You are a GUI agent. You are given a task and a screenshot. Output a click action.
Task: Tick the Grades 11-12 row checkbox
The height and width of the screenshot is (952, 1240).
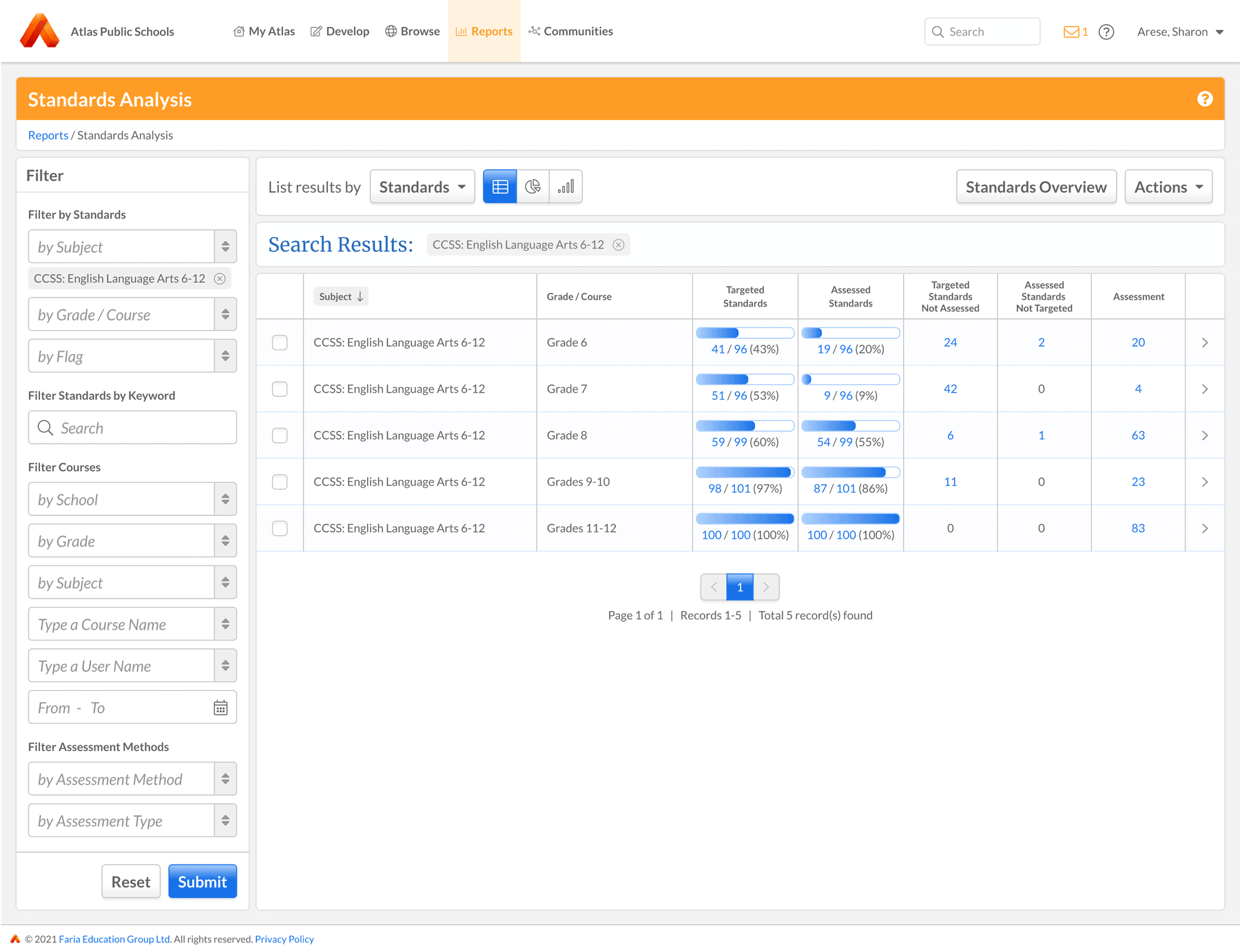pyautogui.click(x=280, y=528)
